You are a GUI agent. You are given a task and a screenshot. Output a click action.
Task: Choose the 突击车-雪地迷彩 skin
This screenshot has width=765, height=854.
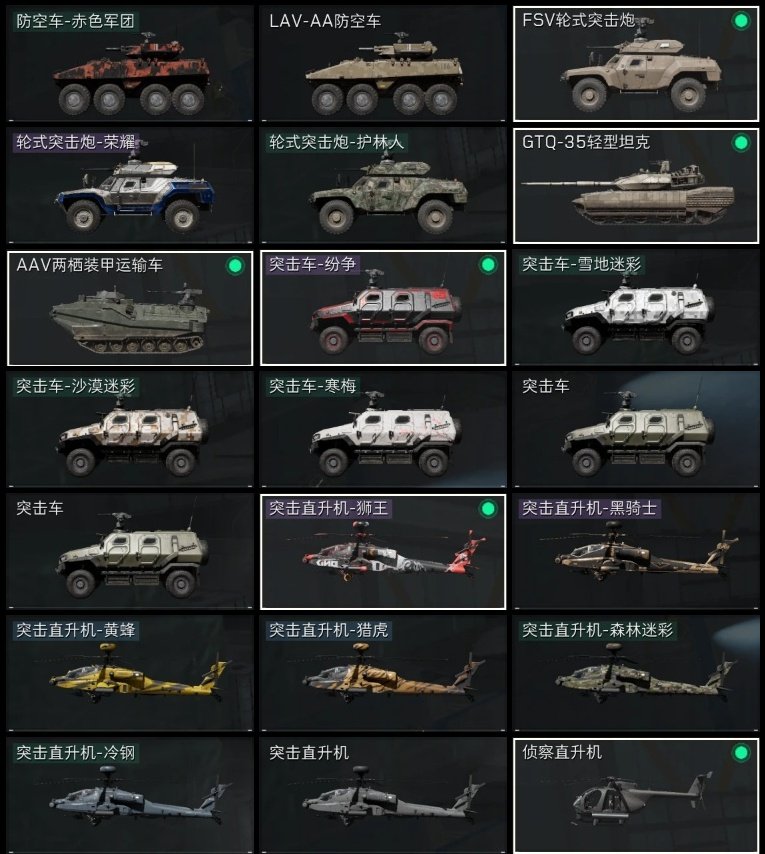(636, 308)
